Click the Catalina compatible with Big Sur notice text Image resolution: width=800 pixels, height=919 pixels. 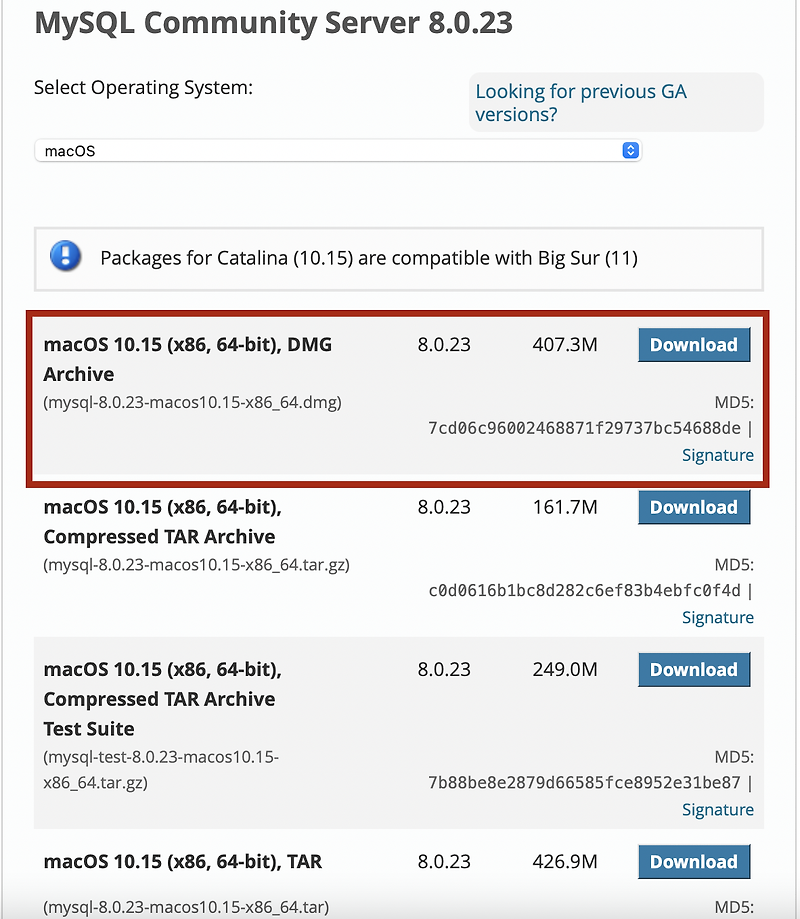point(369,258)
